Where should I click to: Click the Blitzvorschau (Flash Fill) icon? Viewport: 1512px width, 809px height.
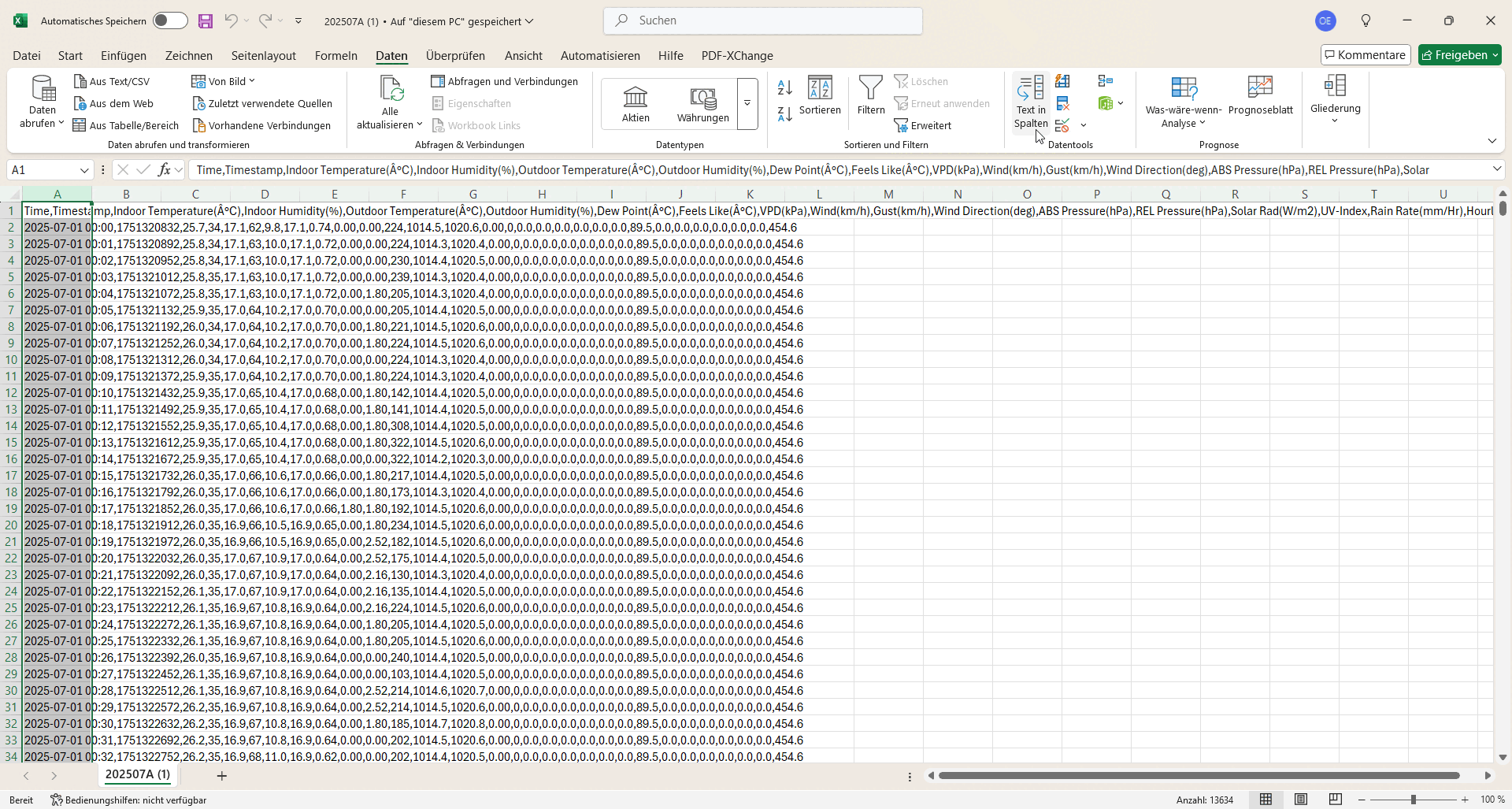pos(1062,81)
